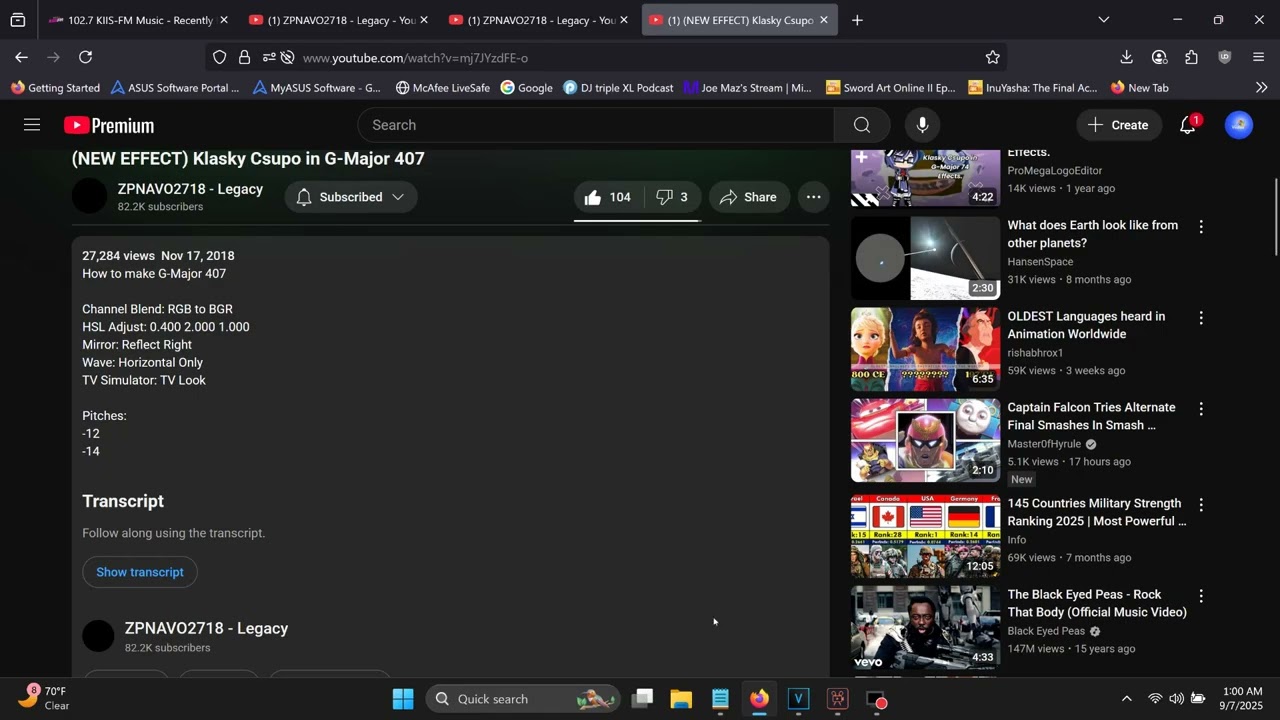Open a new Firefox tab
The image size is (1280, 720).
857,20
